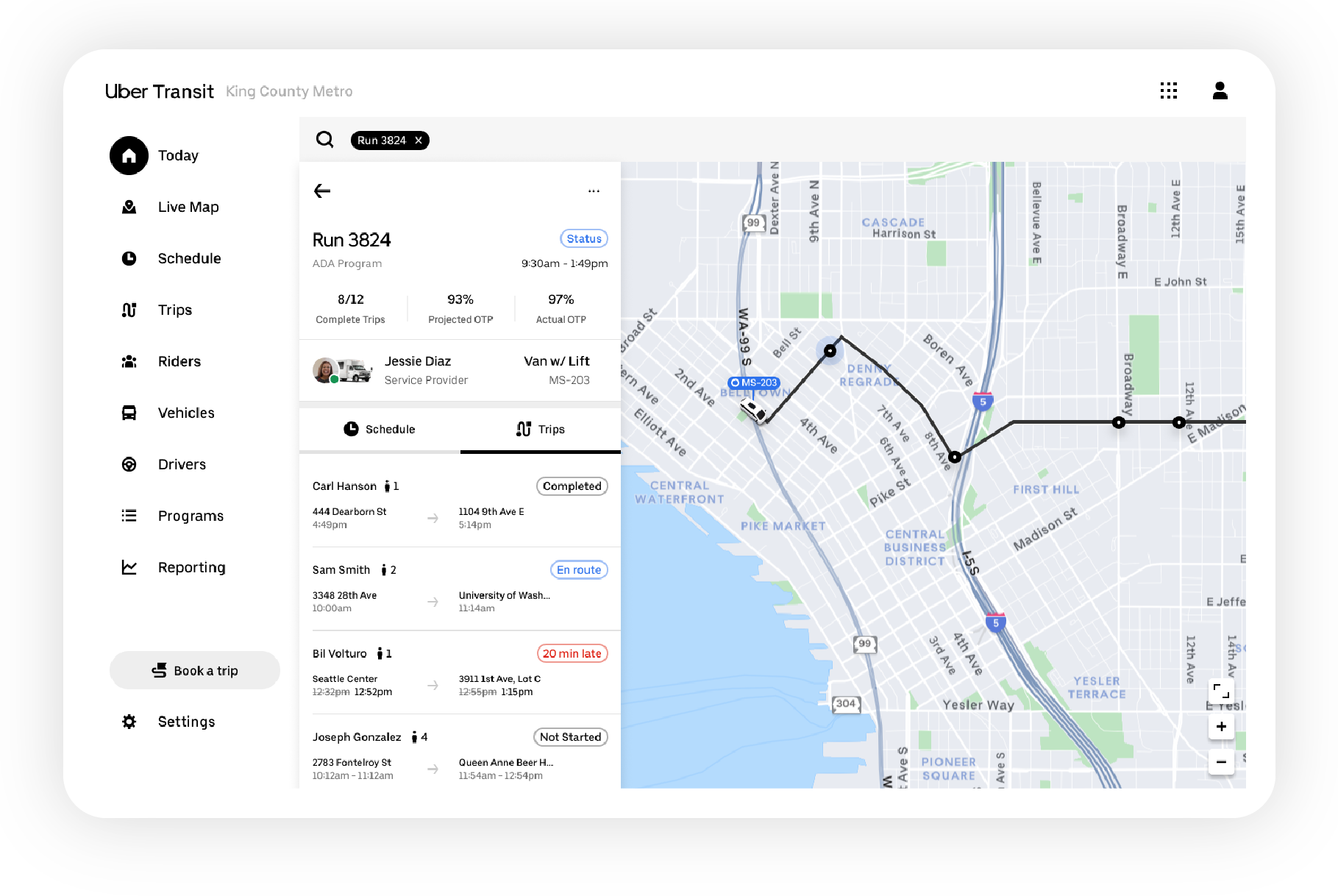Click the Today home icon
The height and width of the screenshot is (896, 1338).
click(x=129, y=155)
